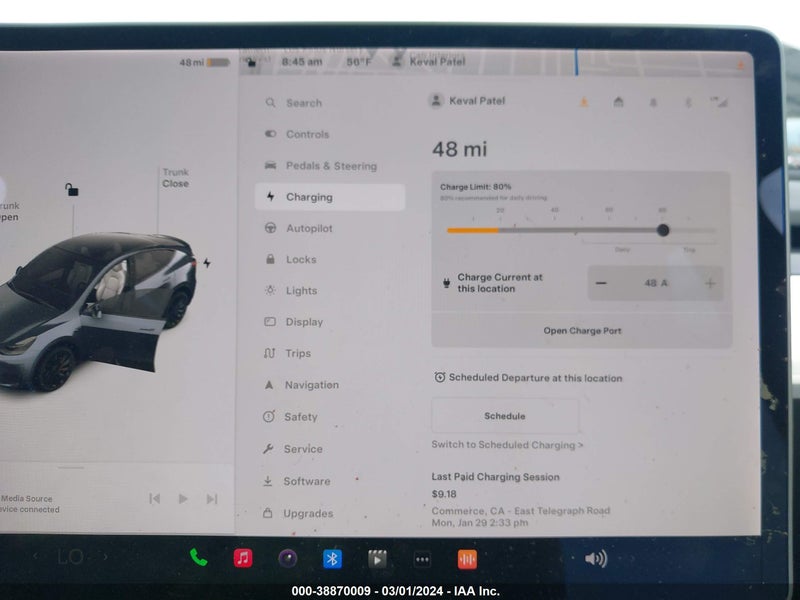Image resolution: width=800 pixels, height=600 pixels.
Task: Open the phone app icon
Action: point(198,558)
